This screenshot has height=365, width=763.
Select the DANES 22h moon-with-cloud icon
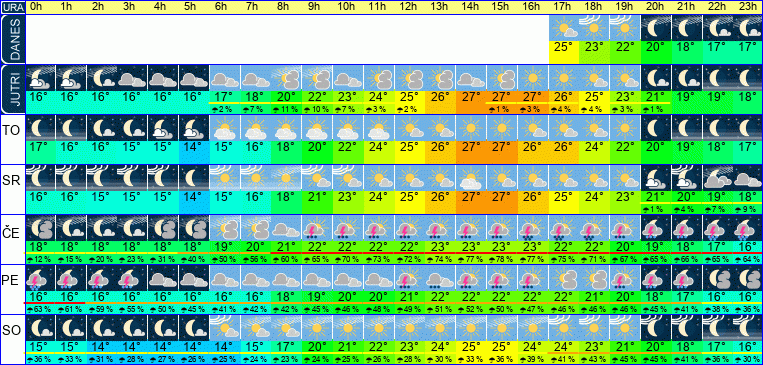click(717, 28)
